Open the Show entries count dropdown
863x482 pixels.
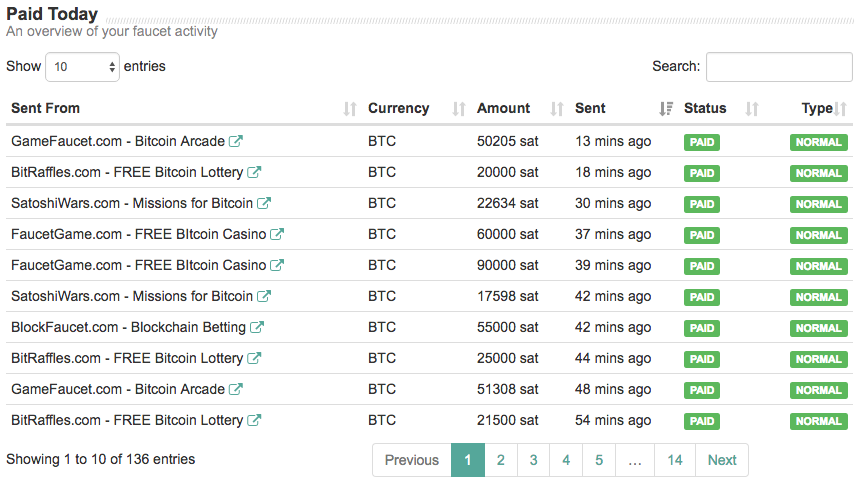[83, 67]
